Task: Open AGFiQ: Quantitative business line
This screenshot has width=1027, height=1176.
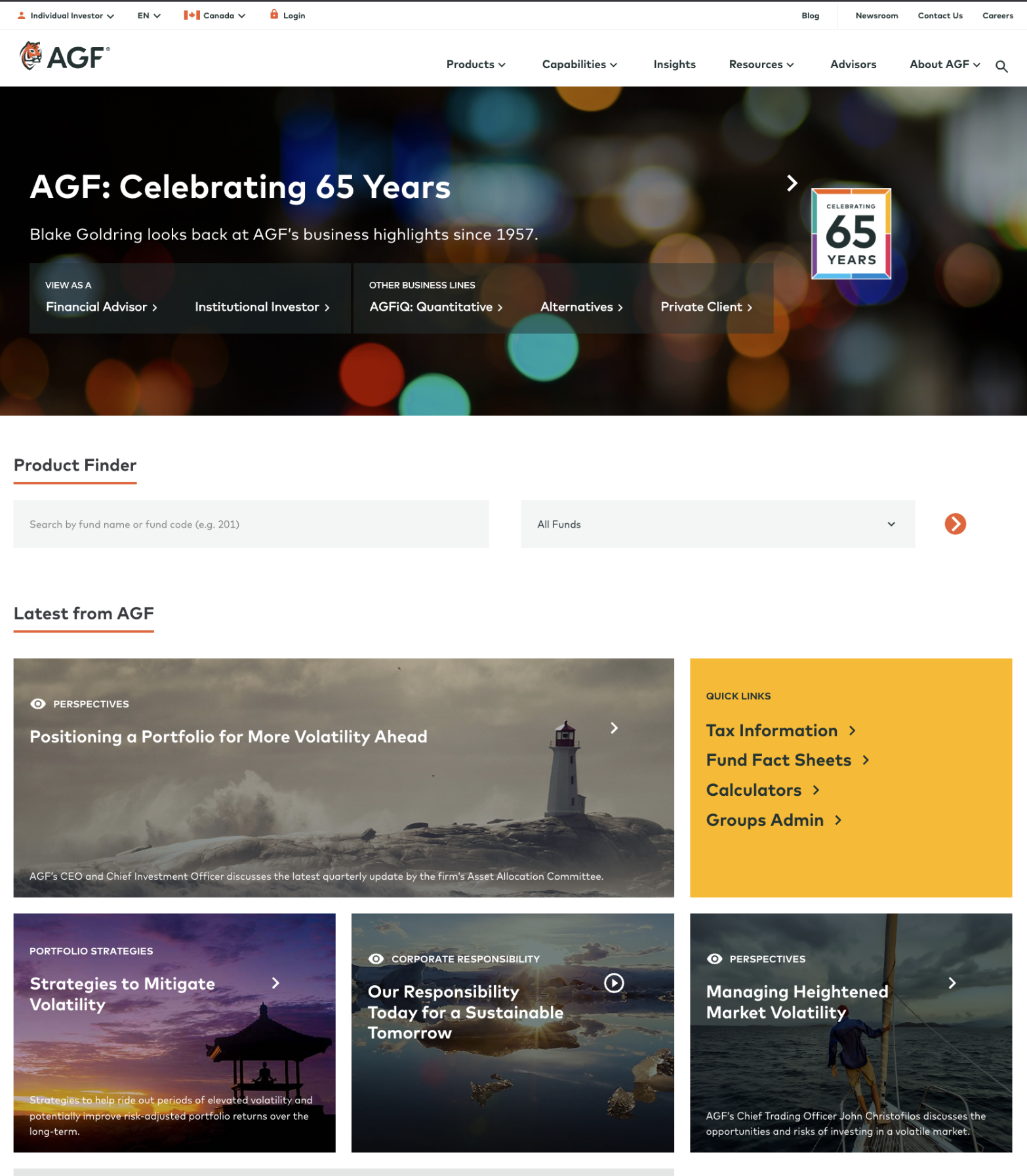Action: [436, 307]
